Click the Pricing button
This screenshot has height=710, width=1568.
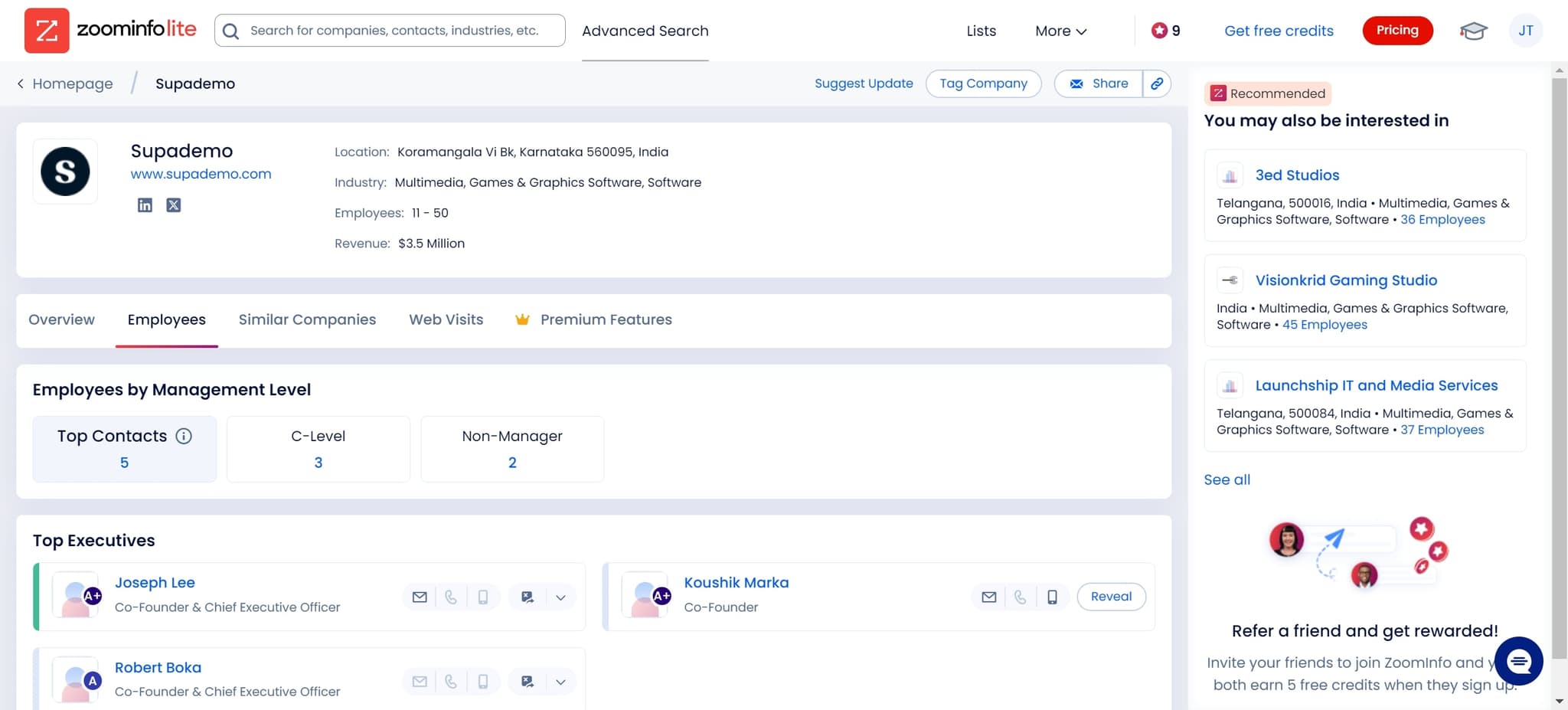1397,31
